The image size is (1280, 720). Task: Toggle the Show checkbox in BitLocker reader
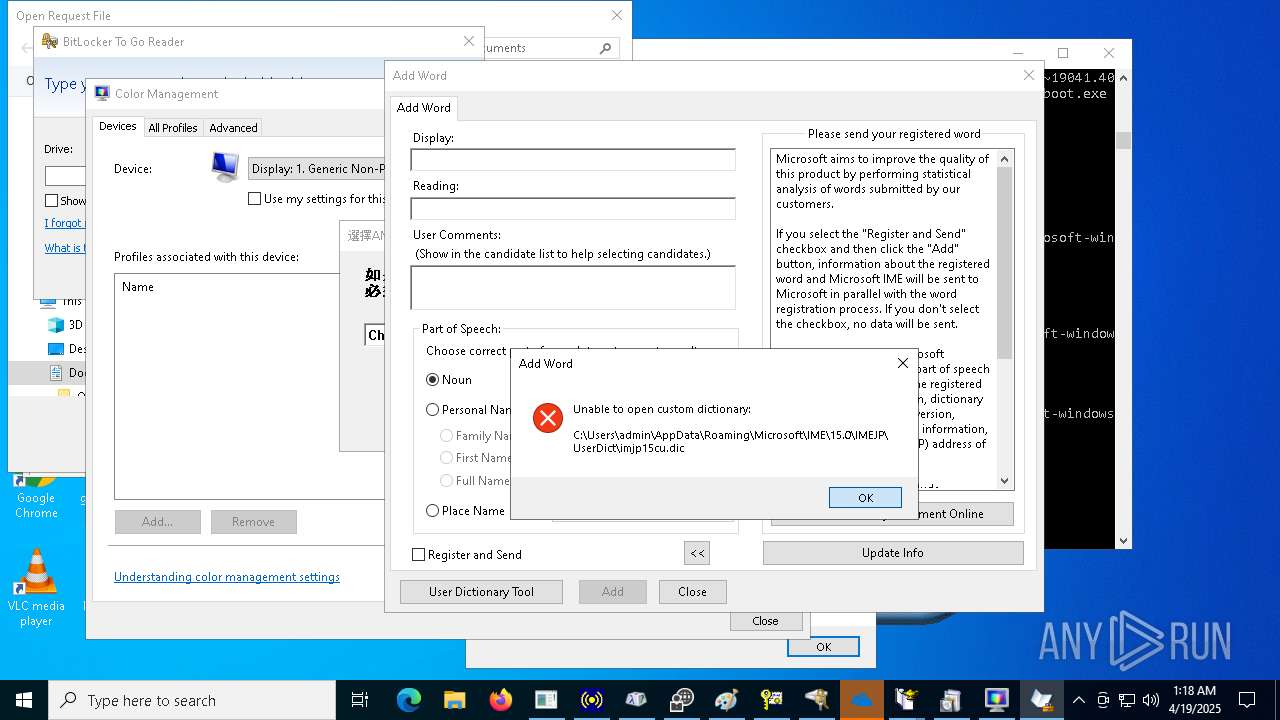tap(52, 201)
